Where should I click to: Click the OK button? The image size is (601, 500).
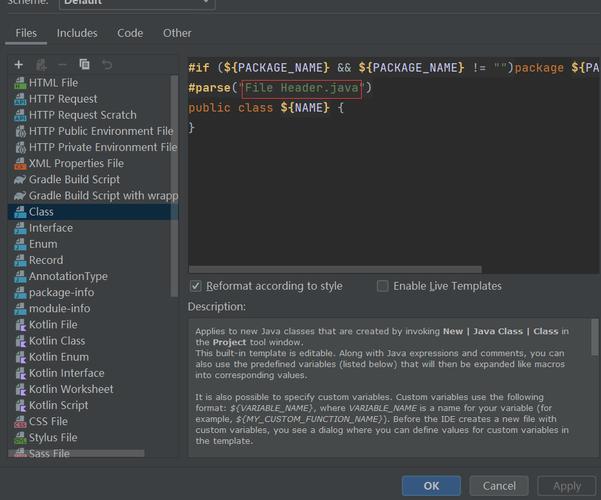pos(431,485)
